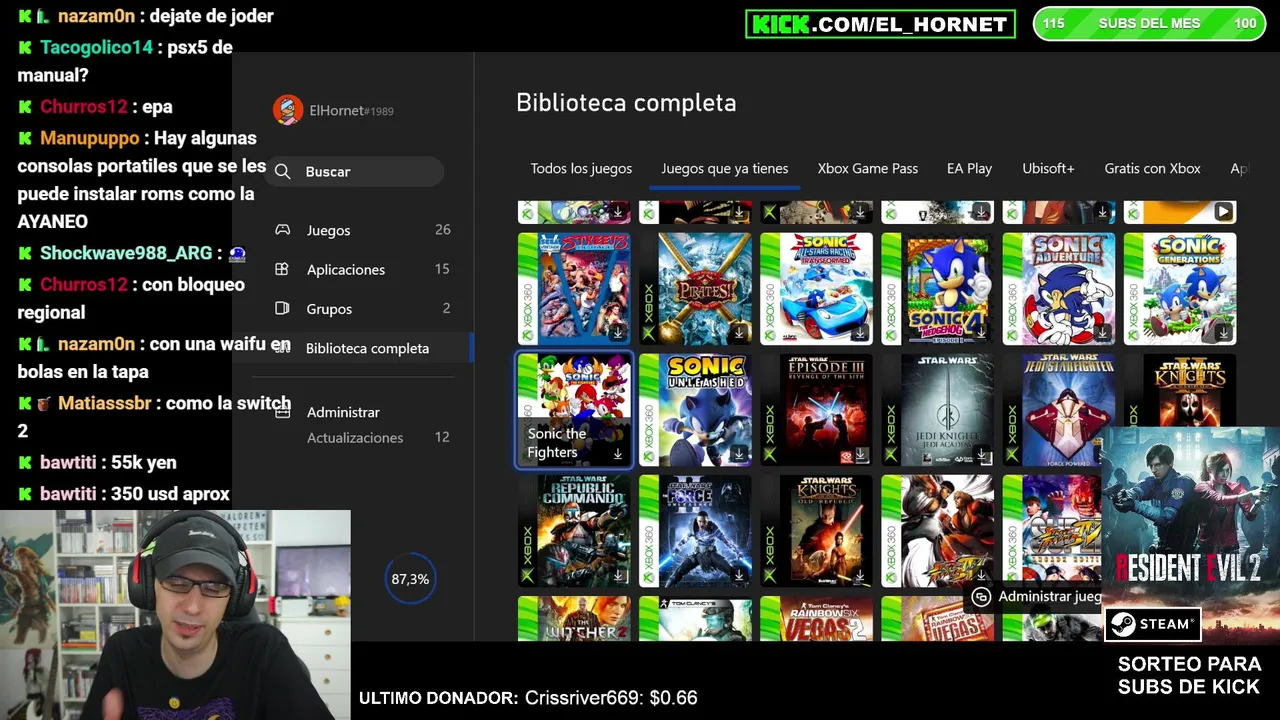
Task: Click the Aplicaciones grid icon
Action: click(282, 269)
